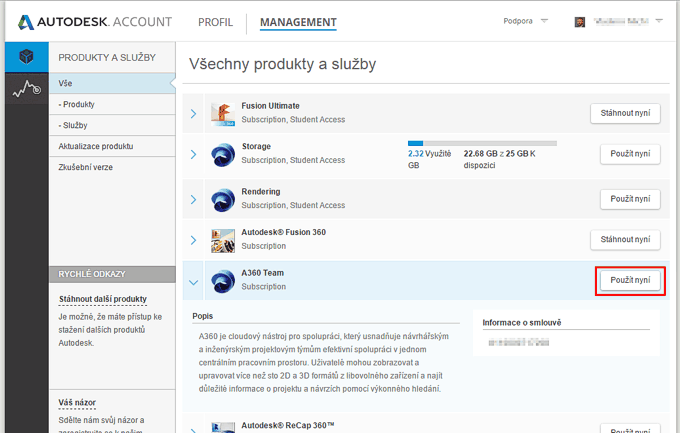Open the user account dropdown arrow

pyautogui.click(x=659, y=21)
